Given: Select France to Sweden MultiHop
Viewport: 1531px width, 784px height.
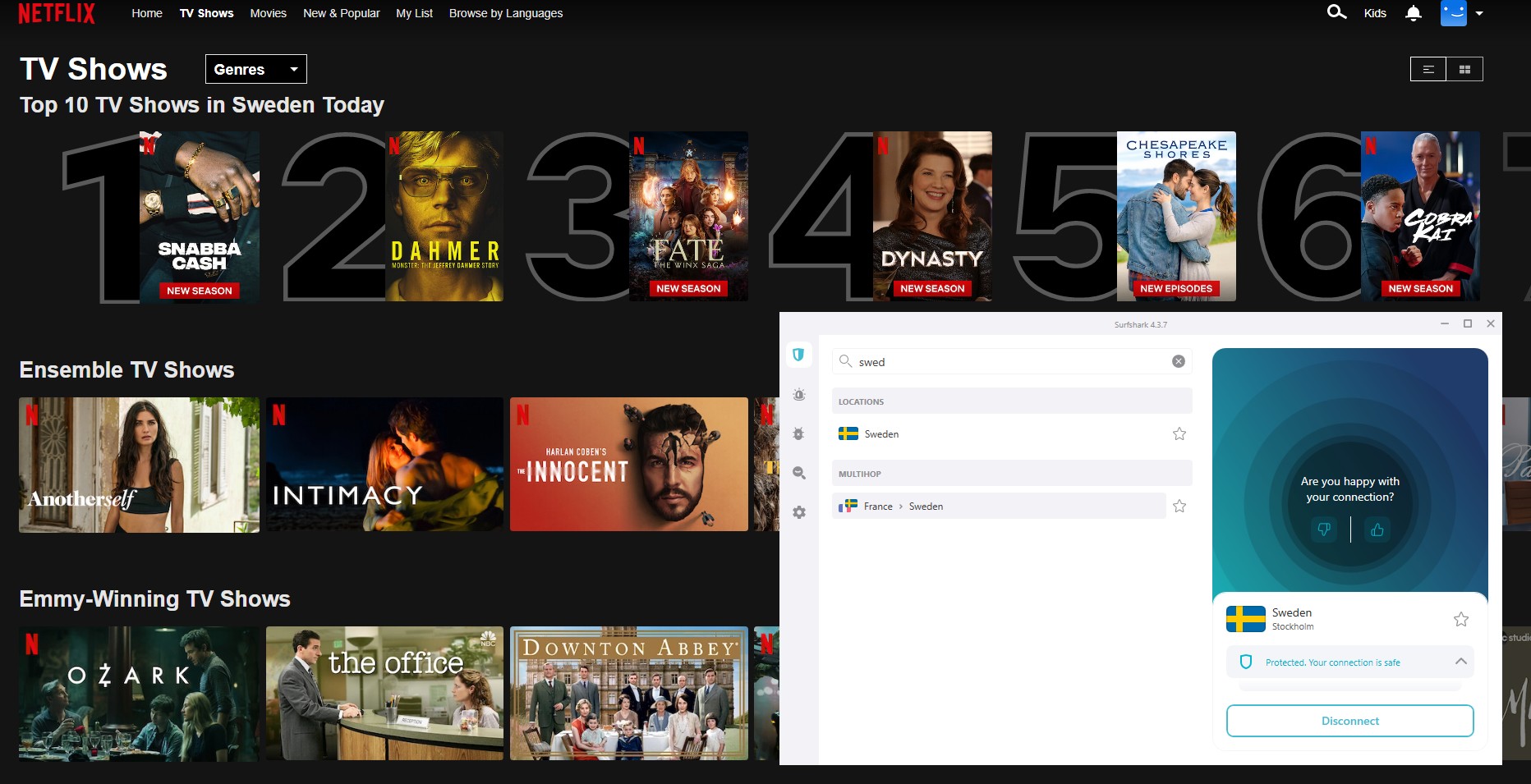Looking at the screenshot, I should pyautogui.click(x=999, y=506).
